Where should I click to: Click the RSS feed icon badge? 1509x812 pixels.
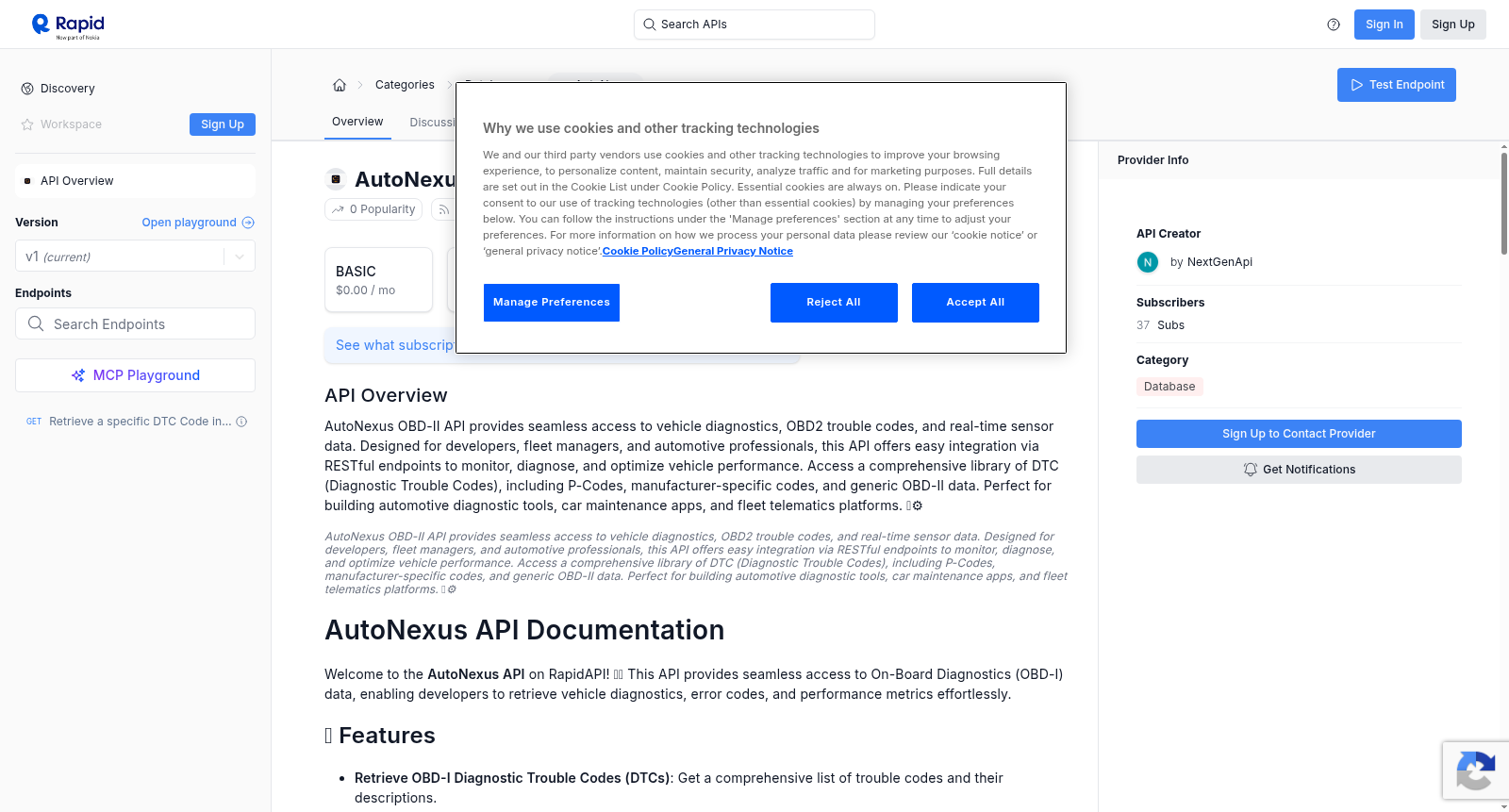[x=443, y=209]
